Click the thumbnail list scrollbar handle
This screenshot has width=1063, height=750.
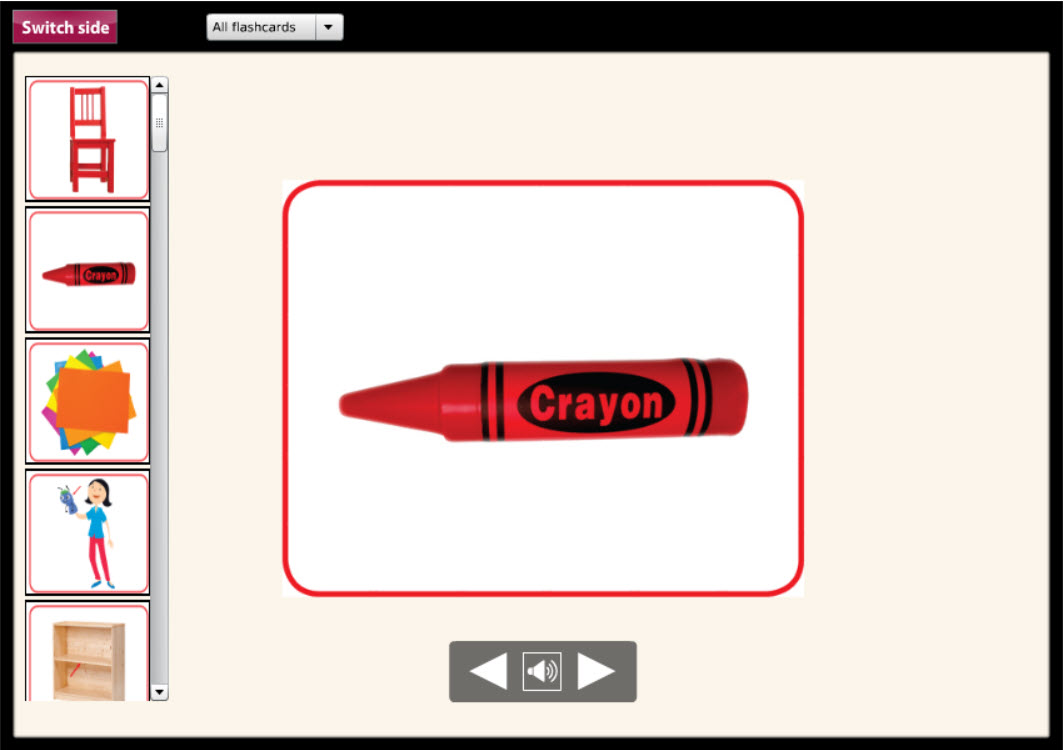click(x=159, y=123)
